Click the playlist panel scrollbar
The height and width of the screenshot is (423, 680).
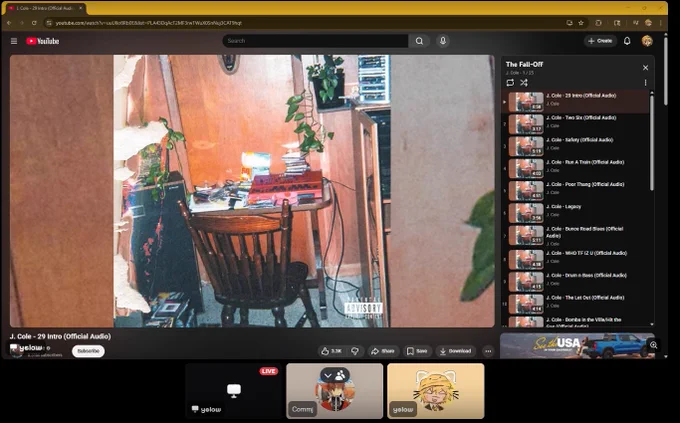pos(651,142)
